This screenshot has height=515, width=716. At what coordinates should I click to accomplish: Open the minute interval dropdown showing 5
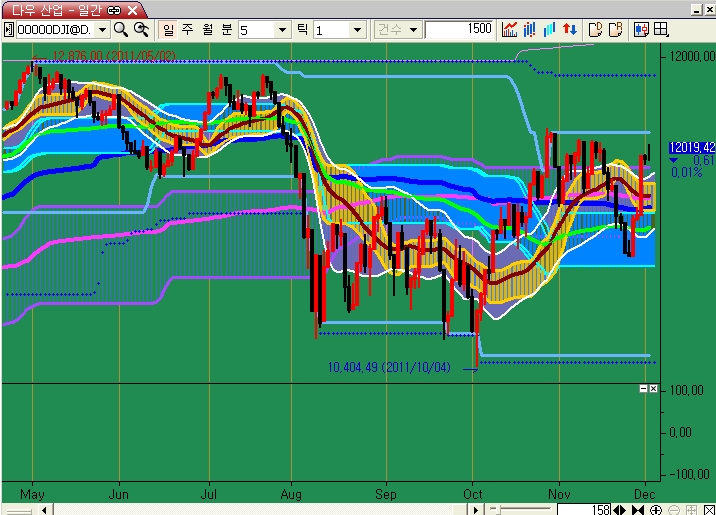coord(282,30)
